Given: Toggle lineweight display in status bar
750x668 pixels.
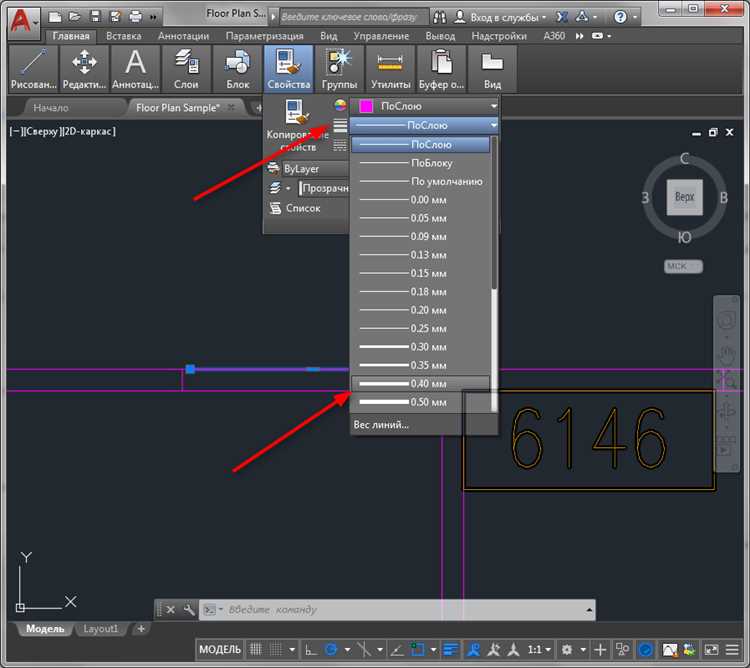Looking at the screenshot, I should point(451,649).
